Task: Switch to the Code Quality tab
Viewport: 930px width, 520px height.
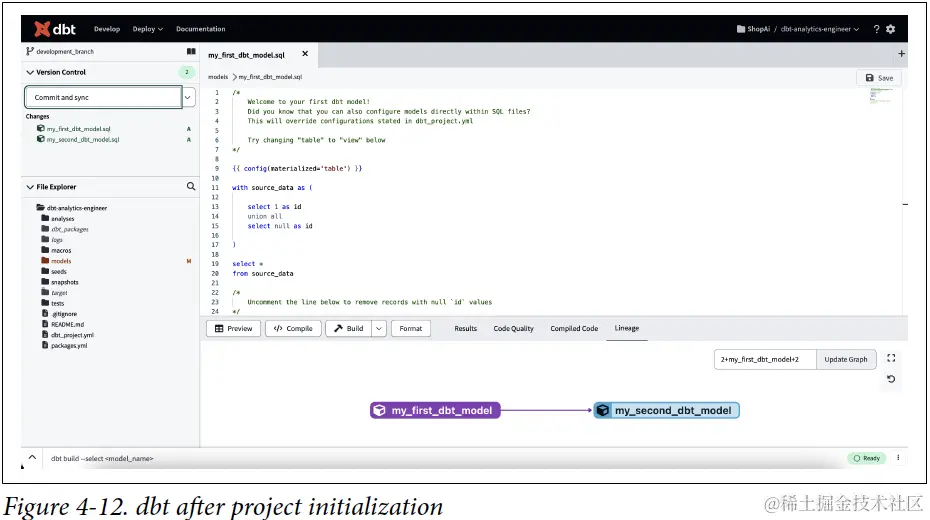Action: coord(514,328)
